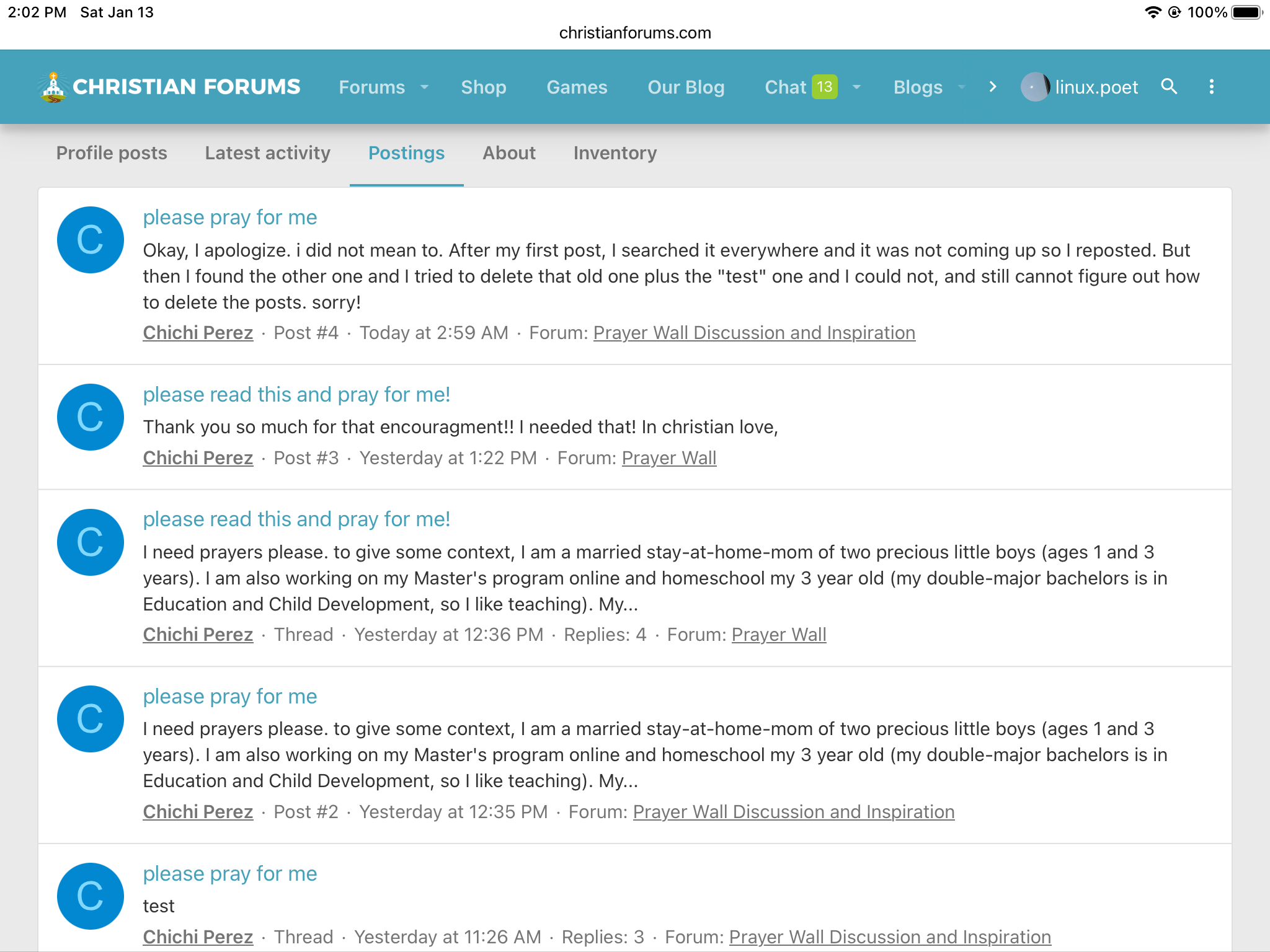
Task: Expand the Blogs dropdown arrow
Action: [x=962, y=87]
